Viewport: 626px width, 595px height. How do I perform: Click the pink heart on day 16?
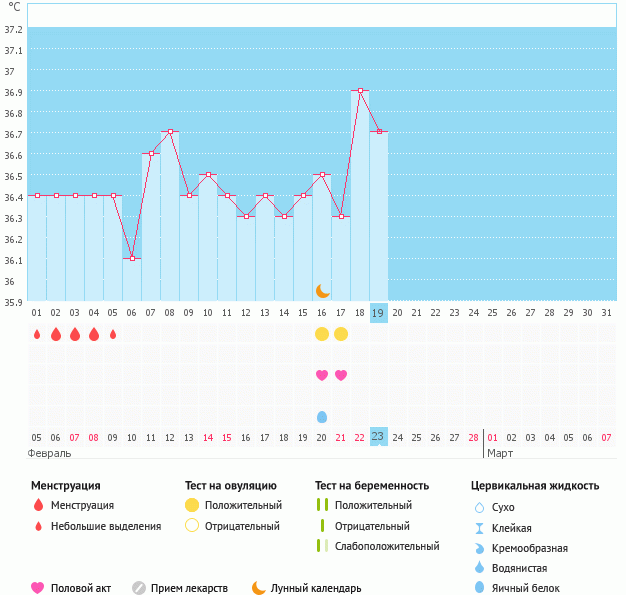pyautogui.click(x=322, y=375)
